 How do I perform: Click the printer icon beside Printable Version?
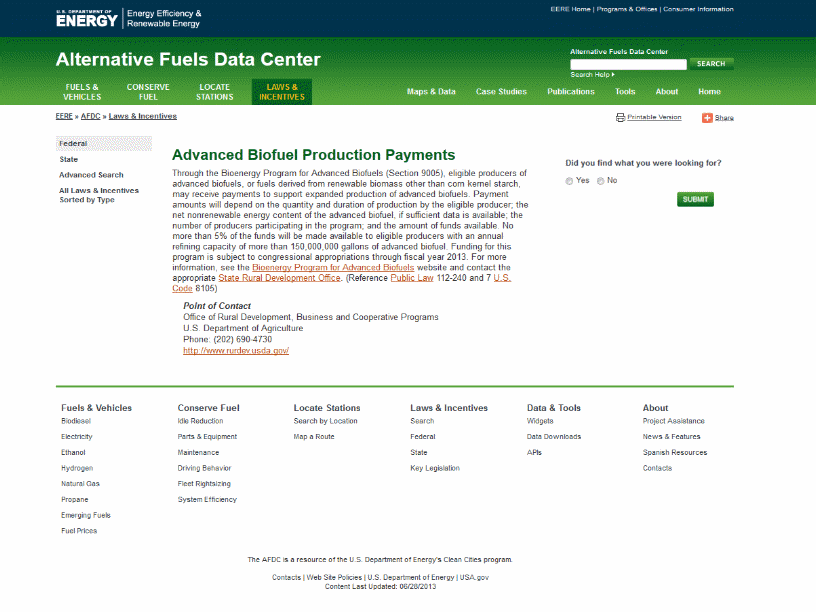620,118
